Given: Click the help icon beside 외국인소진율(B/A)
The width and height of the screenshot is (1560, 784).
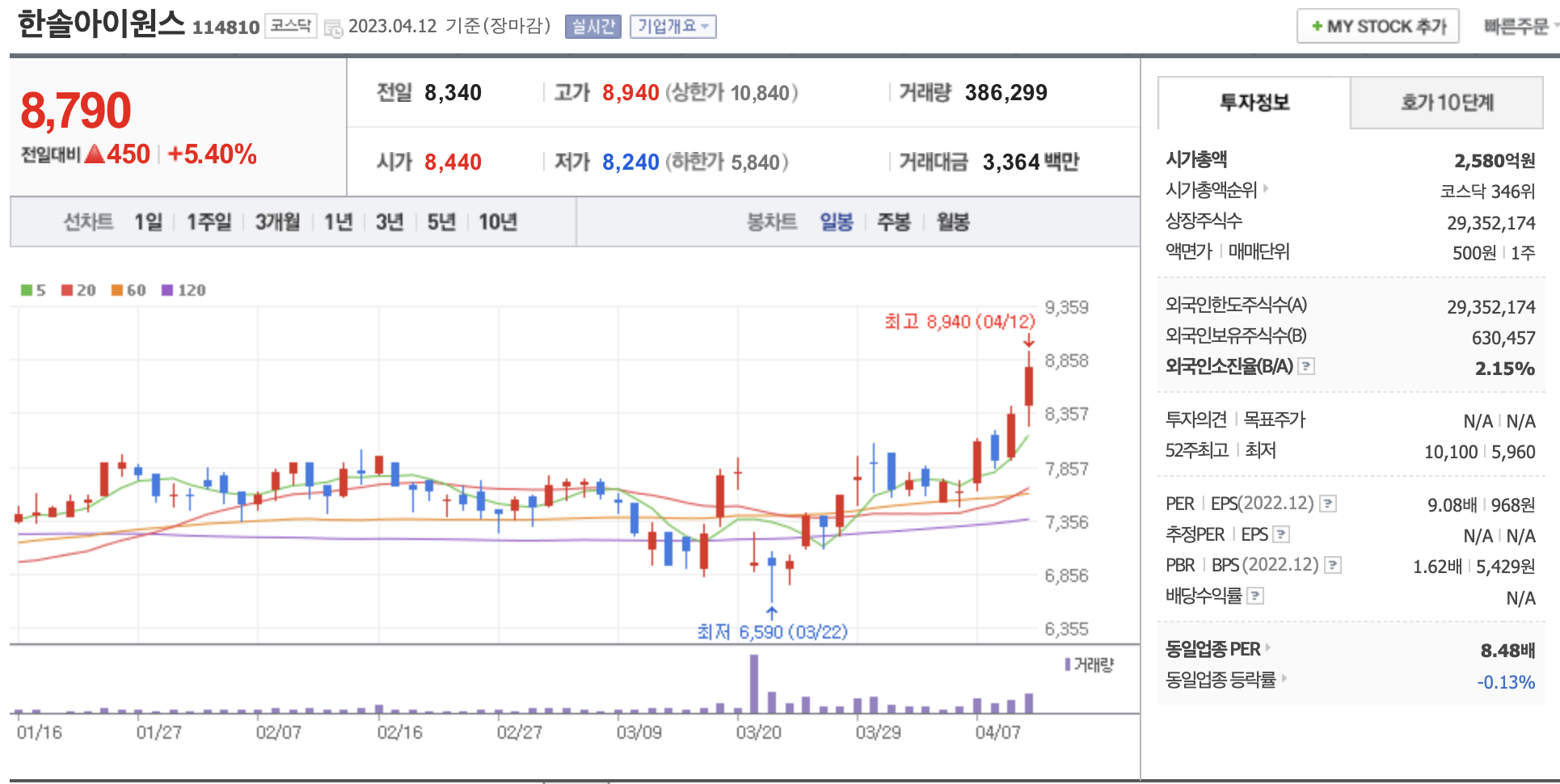Looking at the screenshot, I should click(x=1305, y=366).
